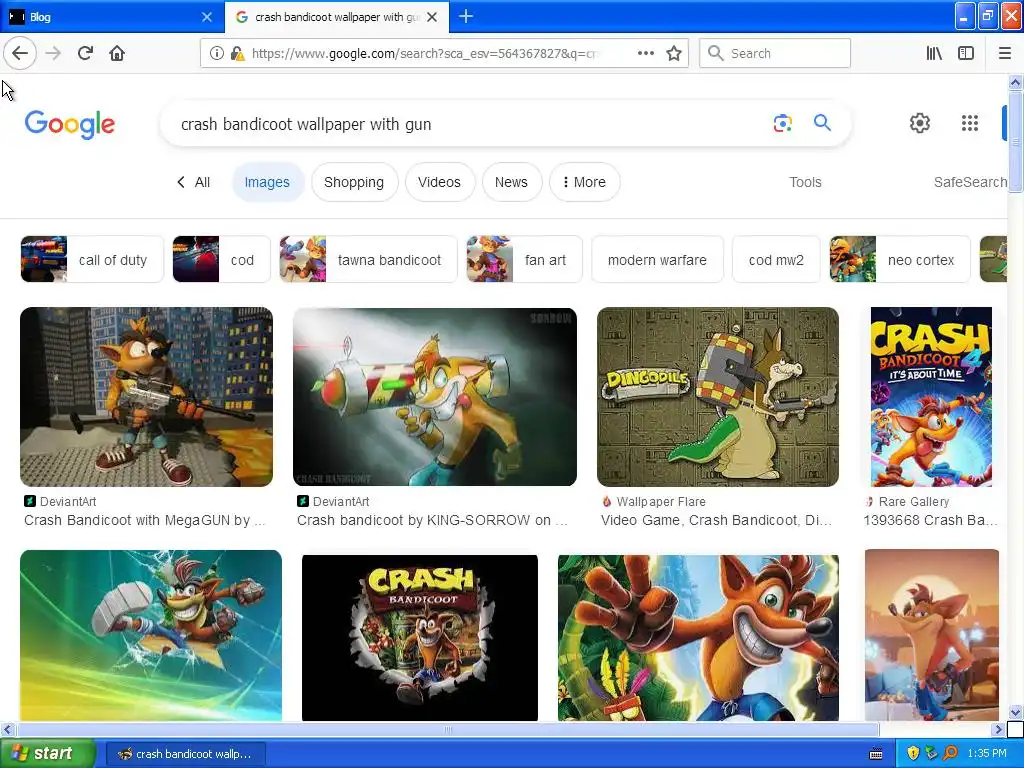Open a new browser tab
The image size is (1024, 768).
[466, 16]
